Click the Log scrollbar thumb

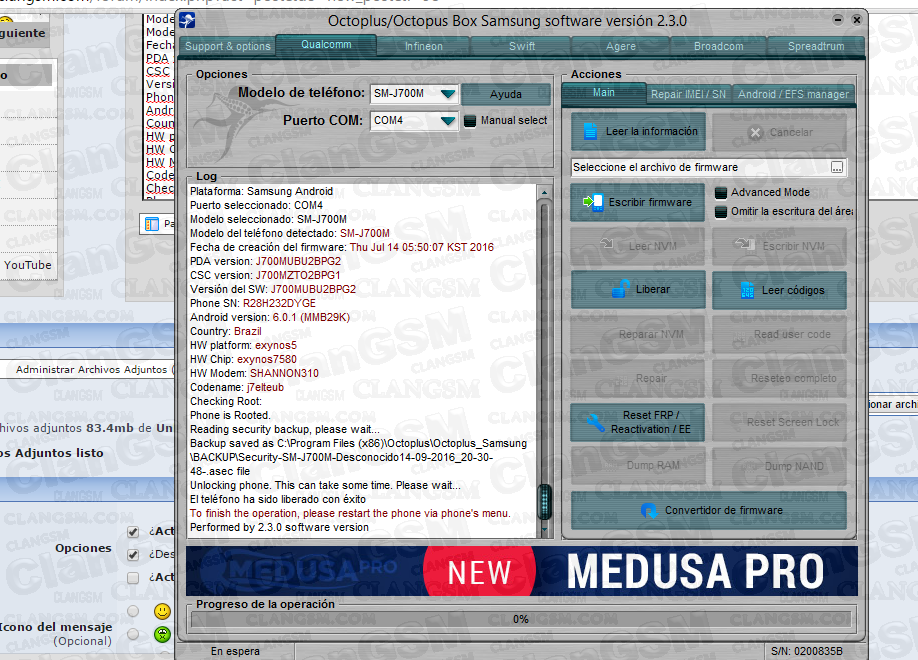point(544,501)
